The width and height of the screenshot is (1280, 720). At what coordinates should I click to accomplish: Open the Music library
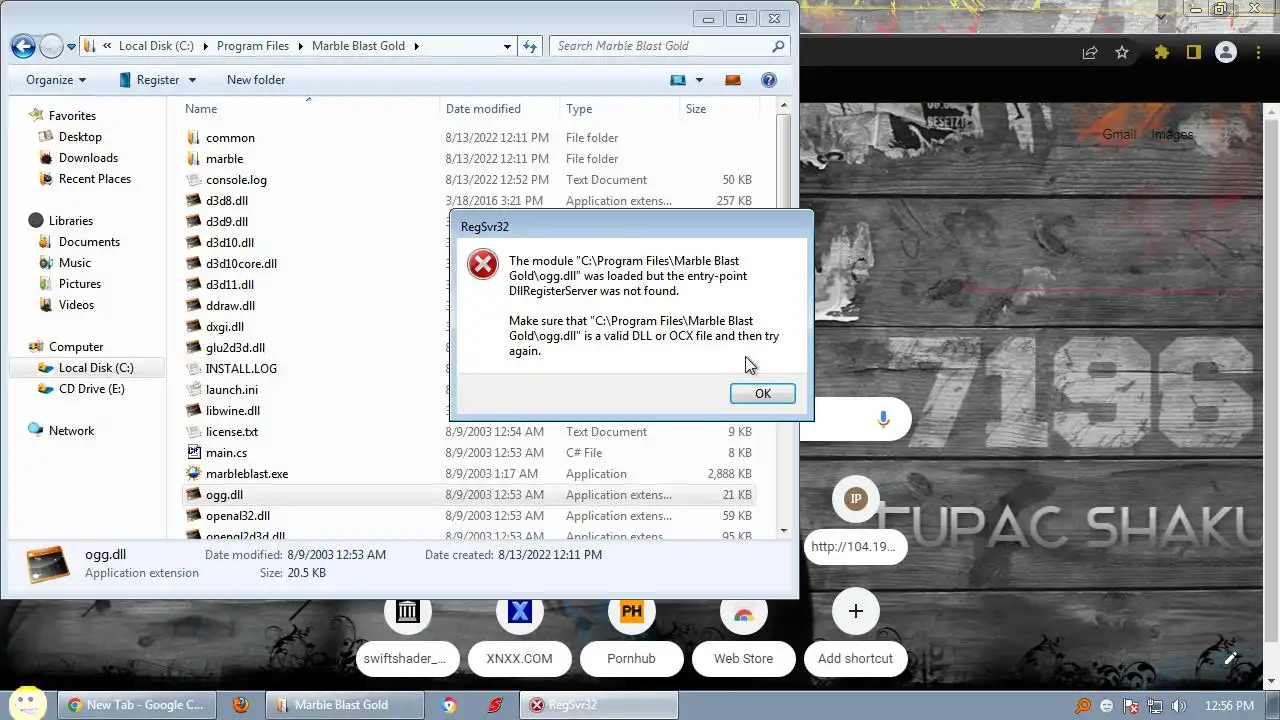75,263
